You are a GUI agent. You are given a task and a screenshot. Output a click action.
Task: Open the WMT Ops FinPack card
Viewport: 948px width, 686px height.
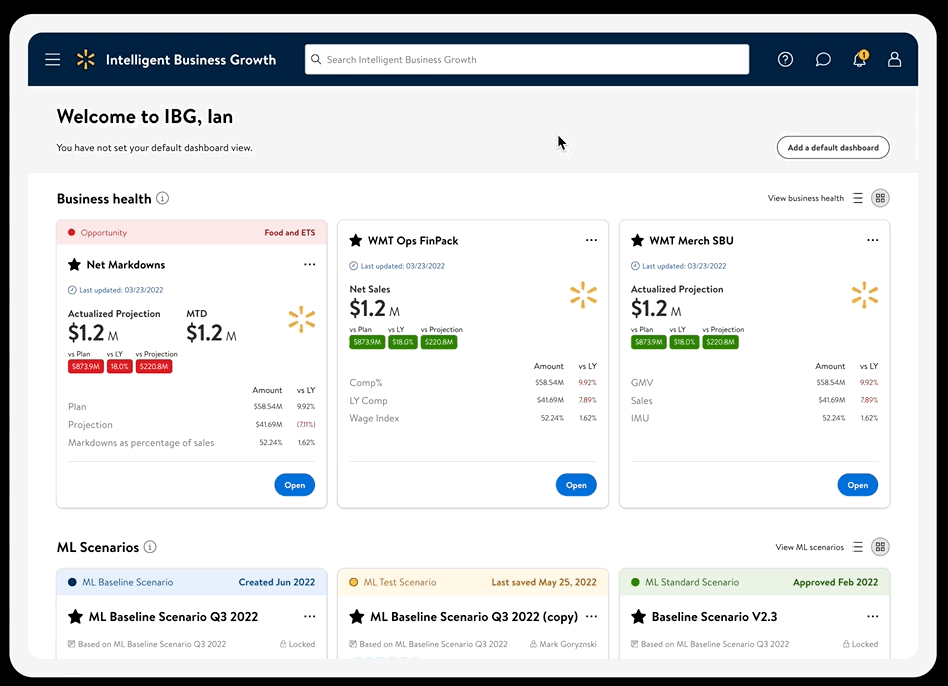(x=576, y=485)
